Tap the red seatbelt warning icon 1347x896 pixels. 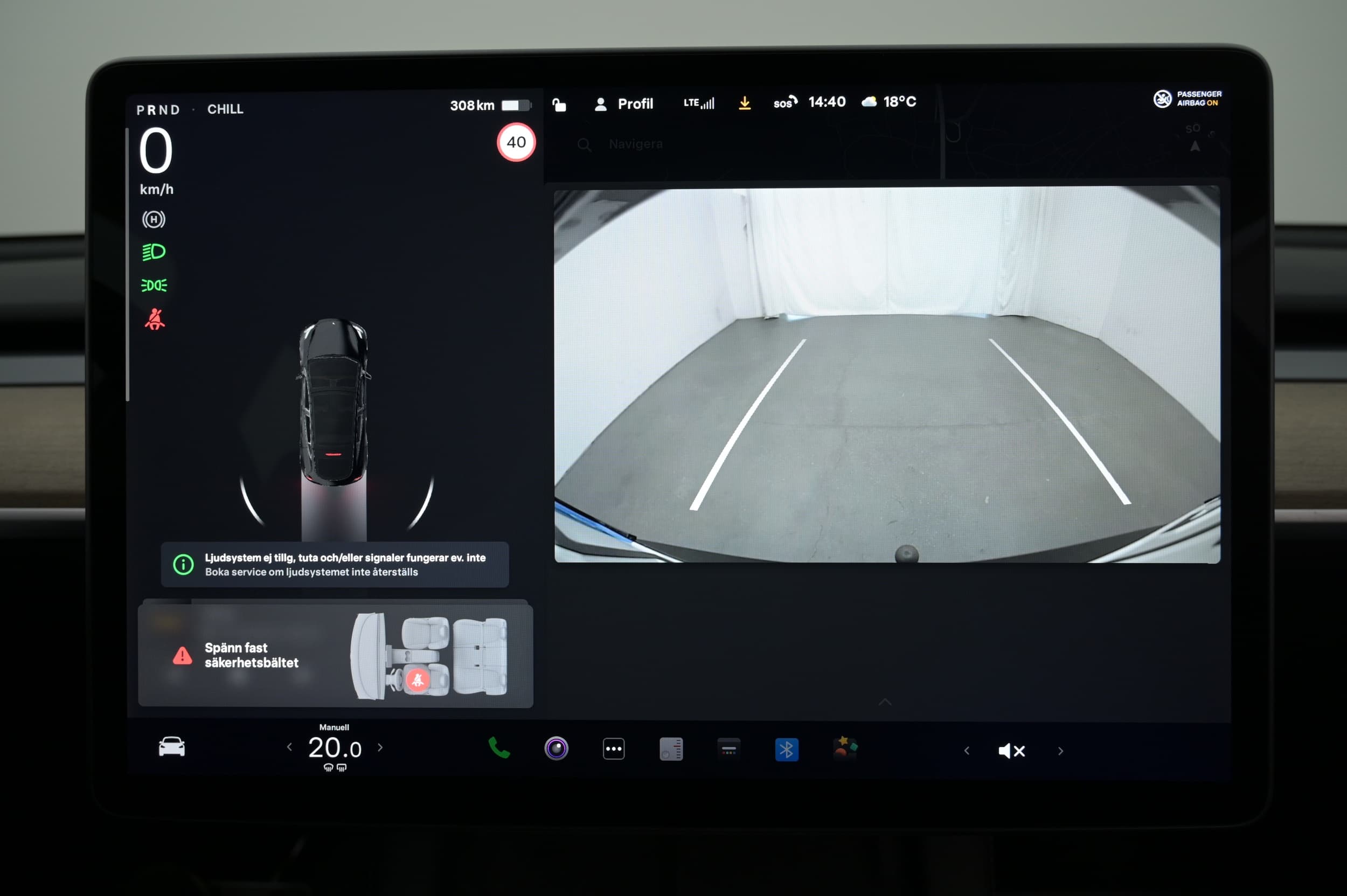click(x=154, y=319)
